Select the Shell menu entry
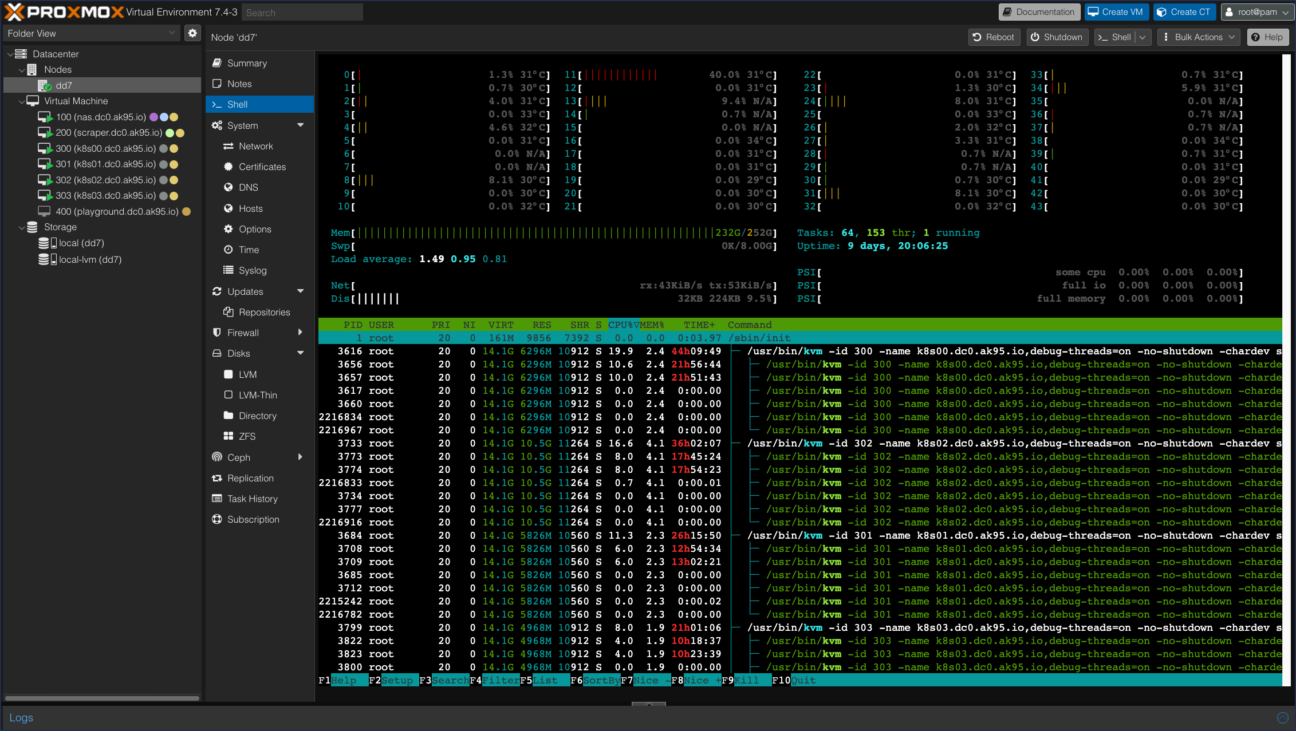The height and width of the screenshot is (731, 1296). (259, 104)
